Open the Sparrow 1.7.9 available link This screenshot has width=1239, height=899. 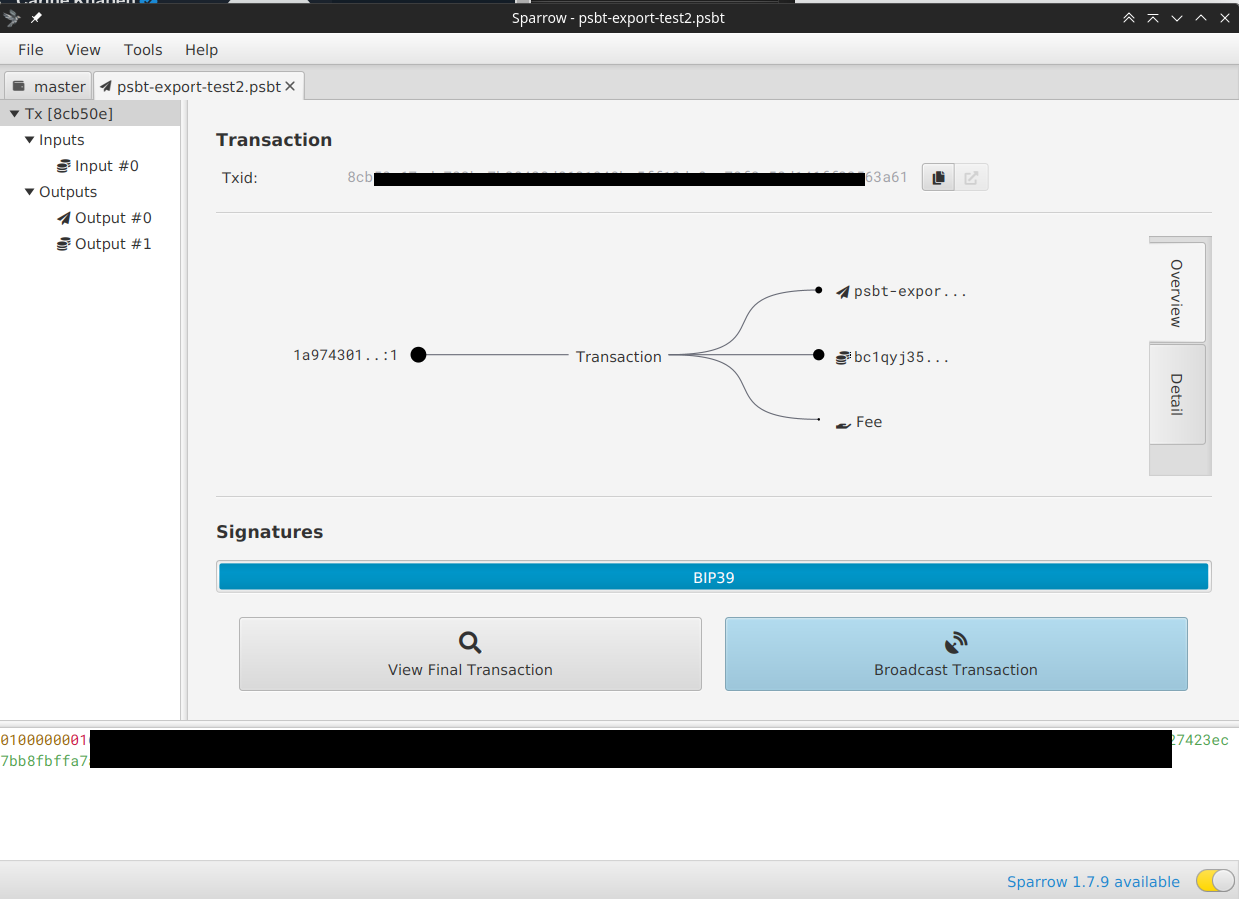pyautogui.click(x=1093, y=881)
